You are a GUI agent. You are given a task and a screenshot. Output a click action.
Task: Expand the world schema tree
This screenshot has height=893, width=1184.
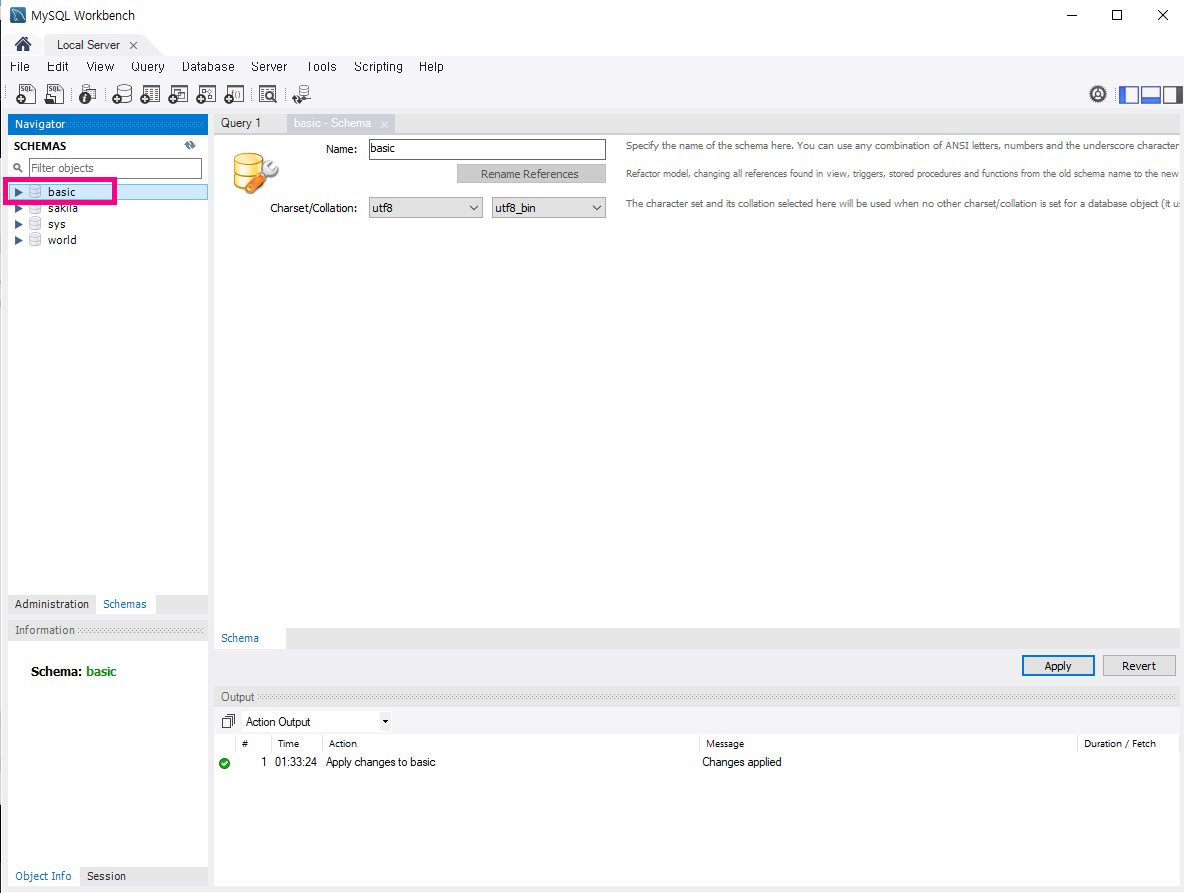click(x=19, y=240)
